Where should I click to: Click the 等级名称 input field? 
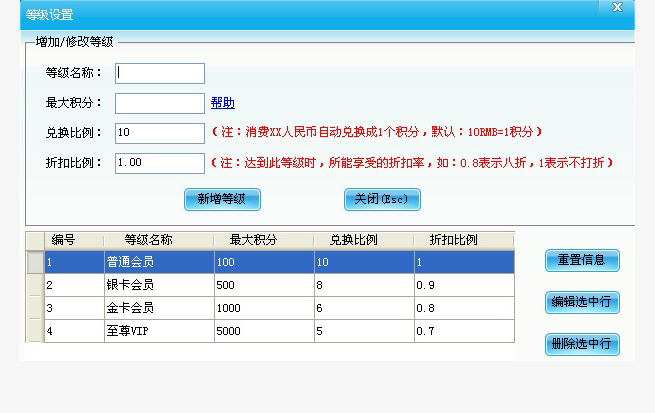pyautogui.click(x=160, y=73)
